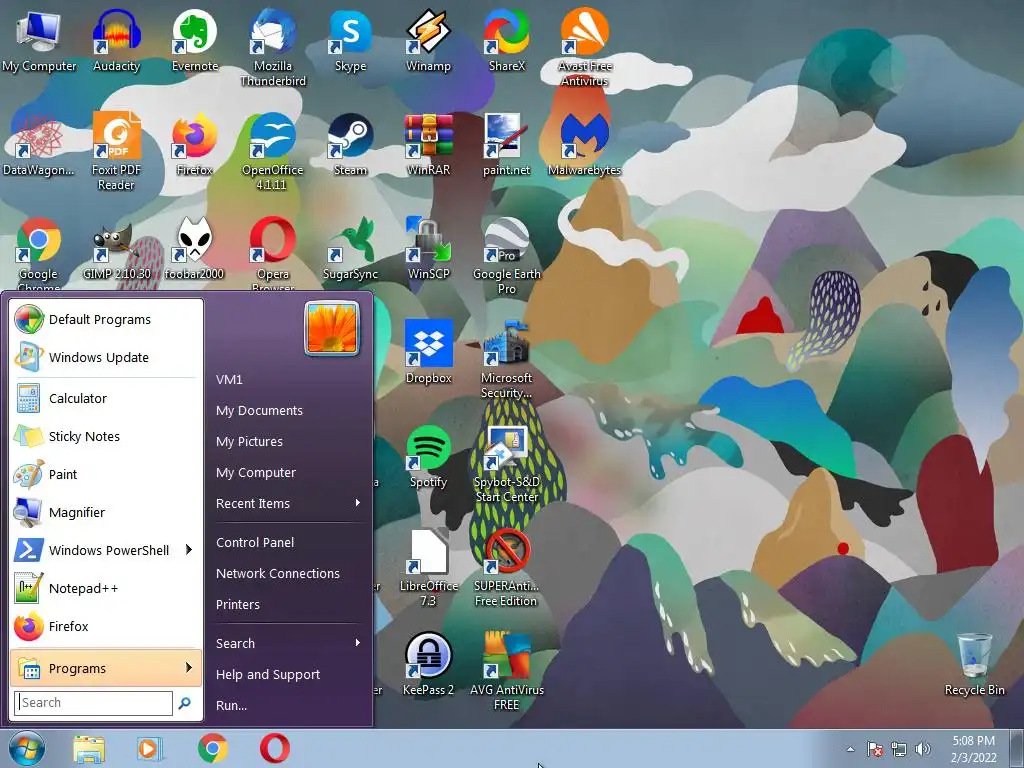Click the SUPERAntiSpyware Free Edition icon
This screenshot has height=768, width=1024.
(507, 566)
